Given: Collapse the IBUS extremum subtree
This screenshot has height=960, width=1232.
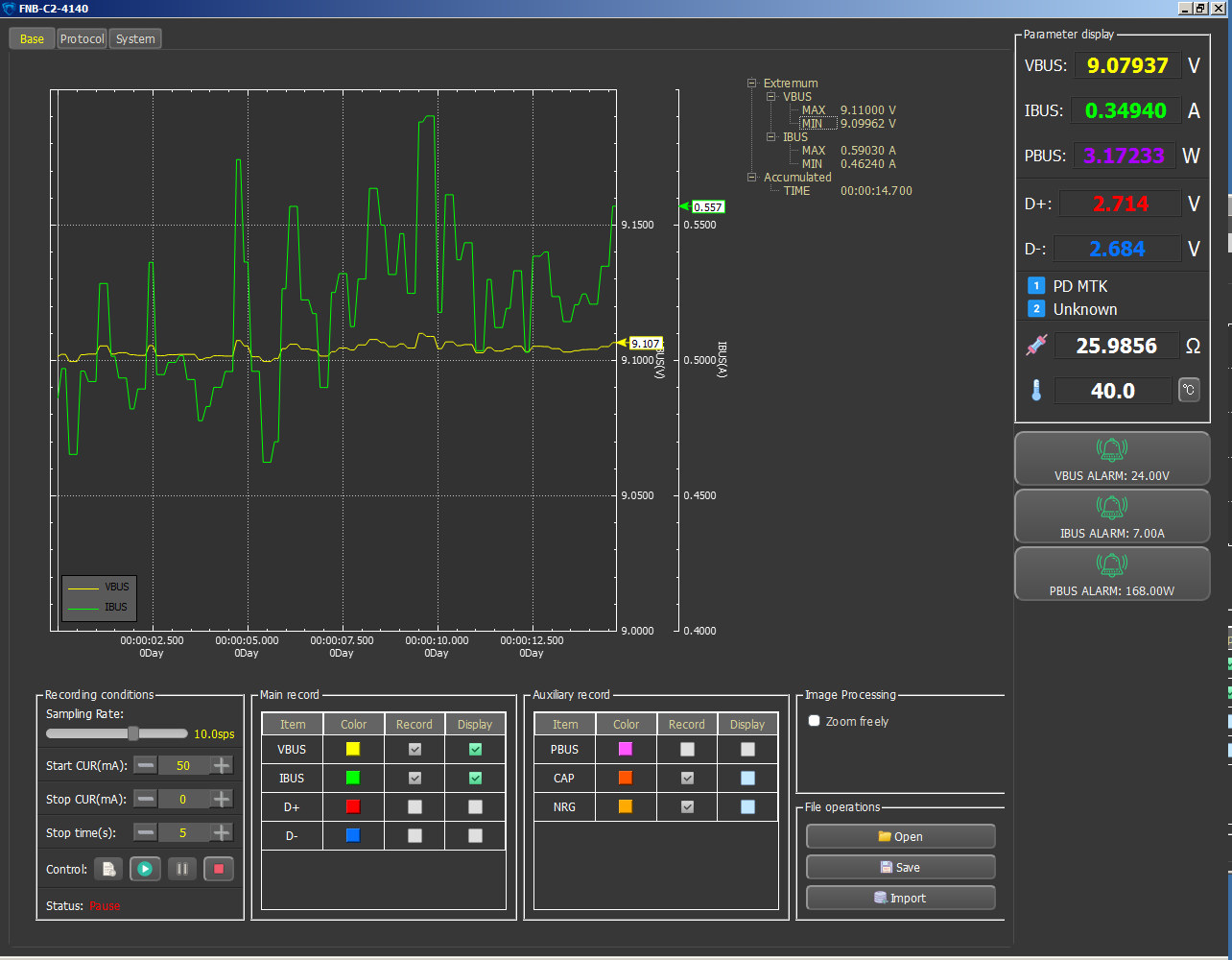Looking at the screenshot, I should point(772,137).
